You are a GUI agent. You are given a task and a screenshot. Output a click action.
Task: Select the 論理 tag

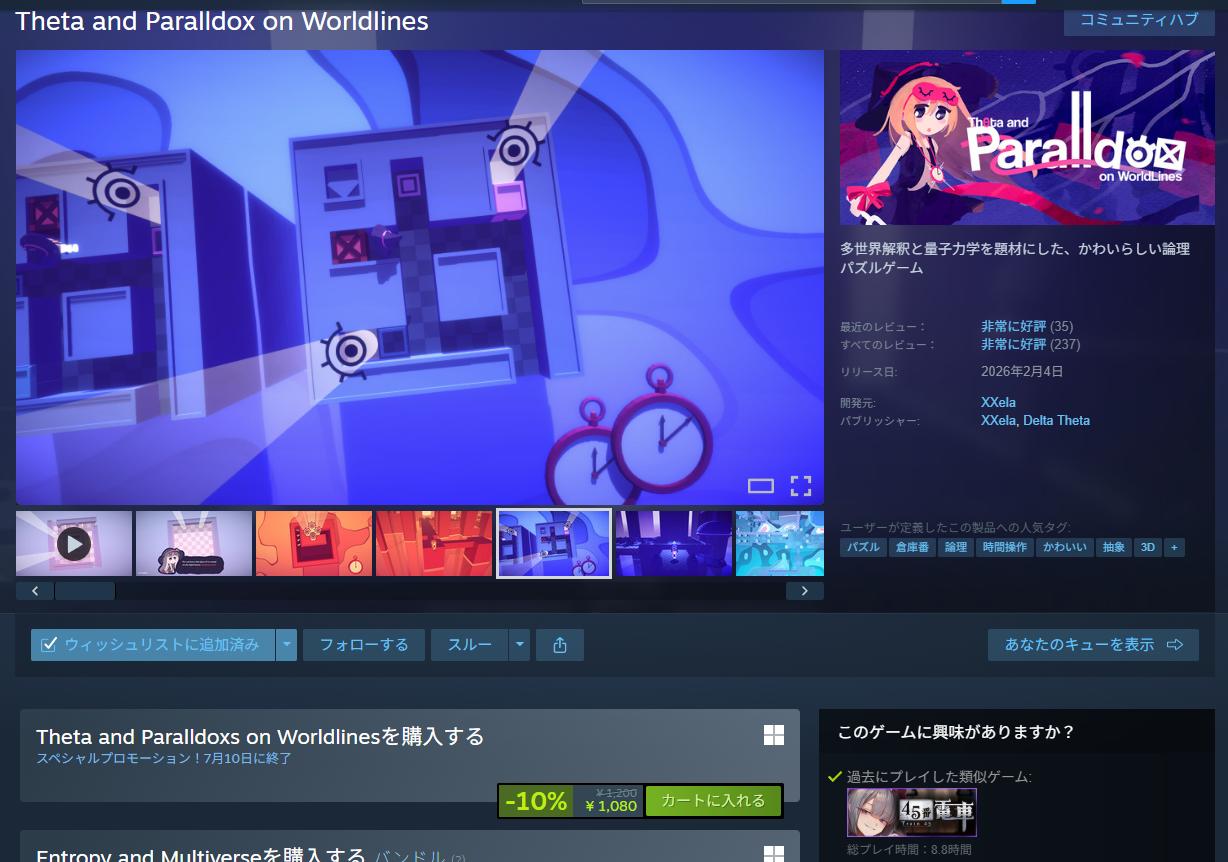coord(956,547)
